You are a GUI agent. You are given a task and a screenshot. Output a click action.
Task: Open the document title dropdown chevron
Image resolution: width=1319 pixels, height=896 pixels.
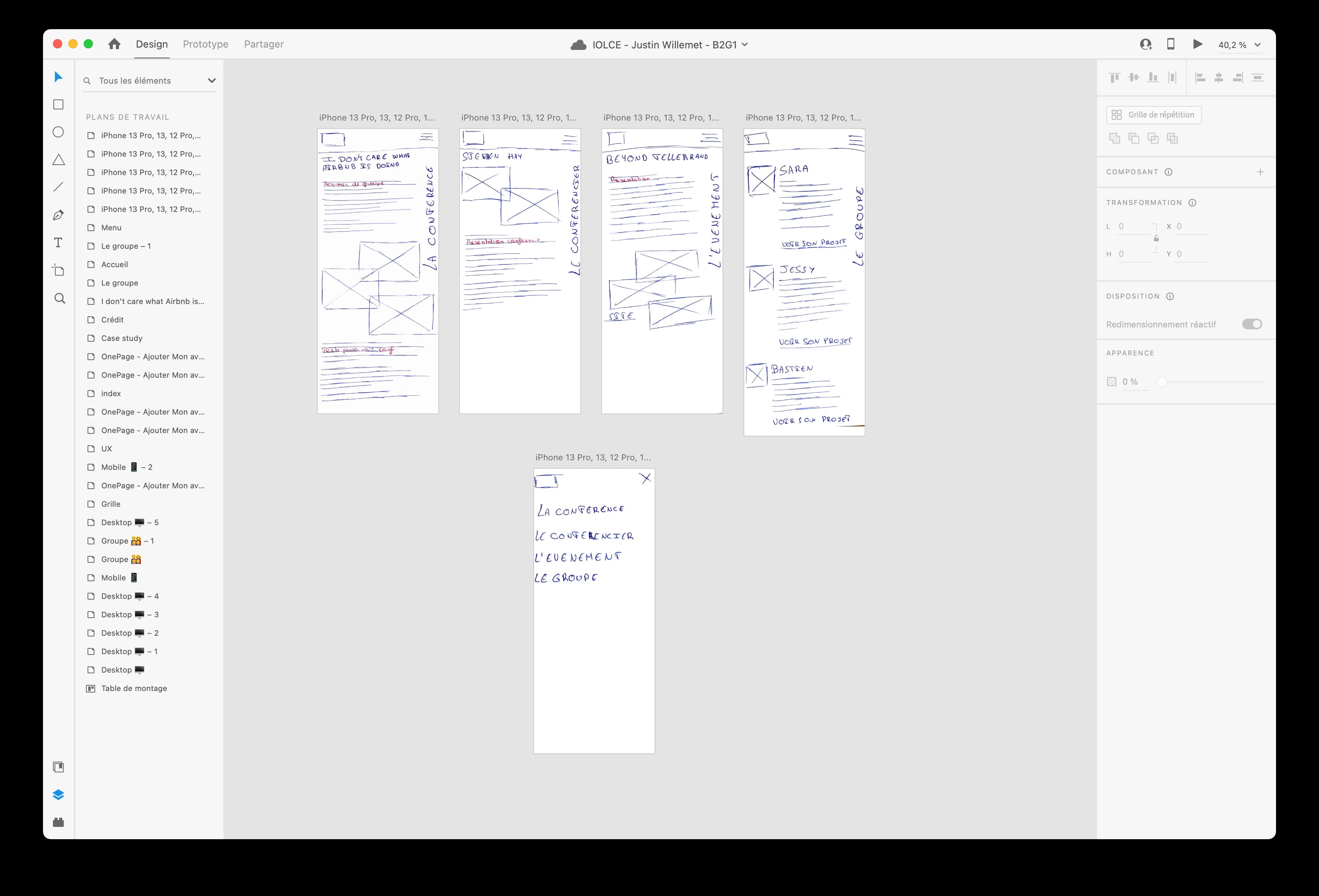click(x=745, y=44)
